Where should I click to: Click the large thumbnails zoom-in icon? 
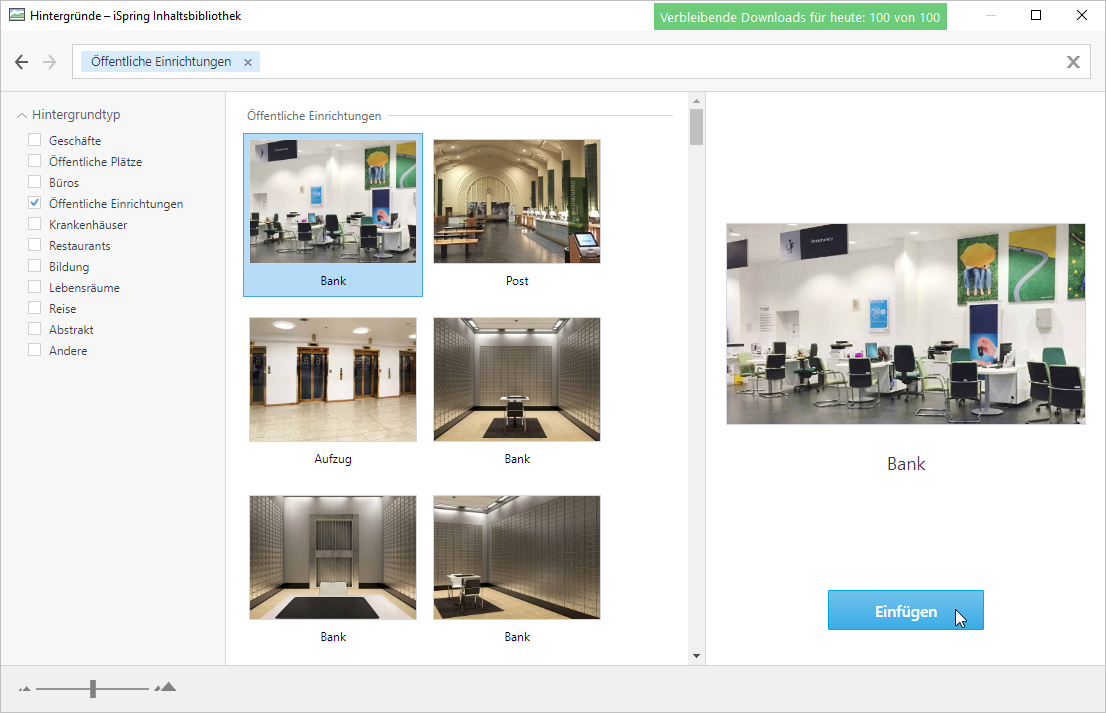[166, 688]
